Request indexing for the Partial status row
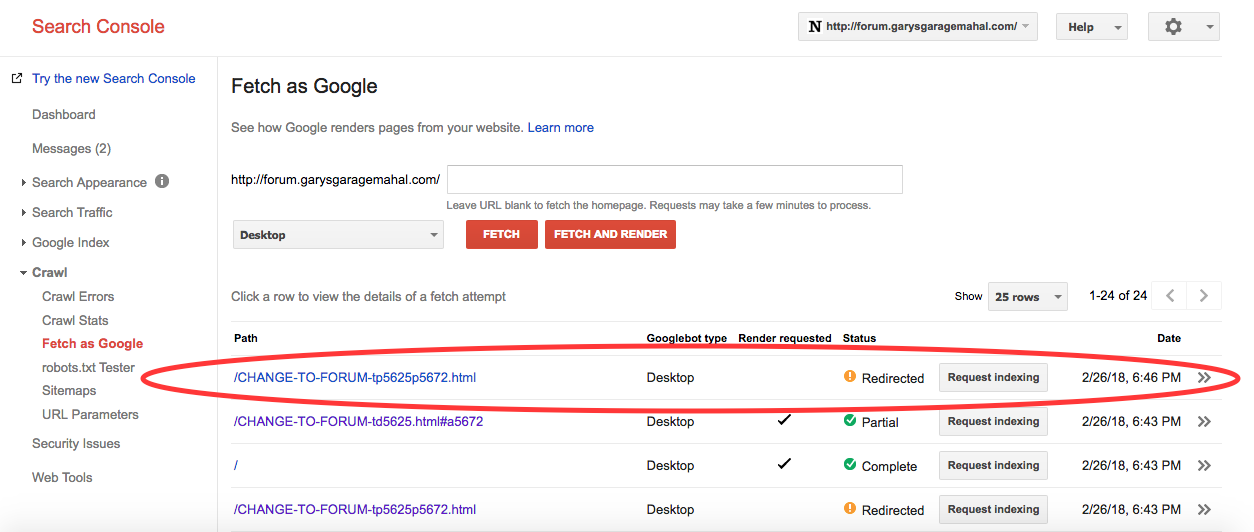This screenshot has width=1254, height=532. click(x=993, y=422)
